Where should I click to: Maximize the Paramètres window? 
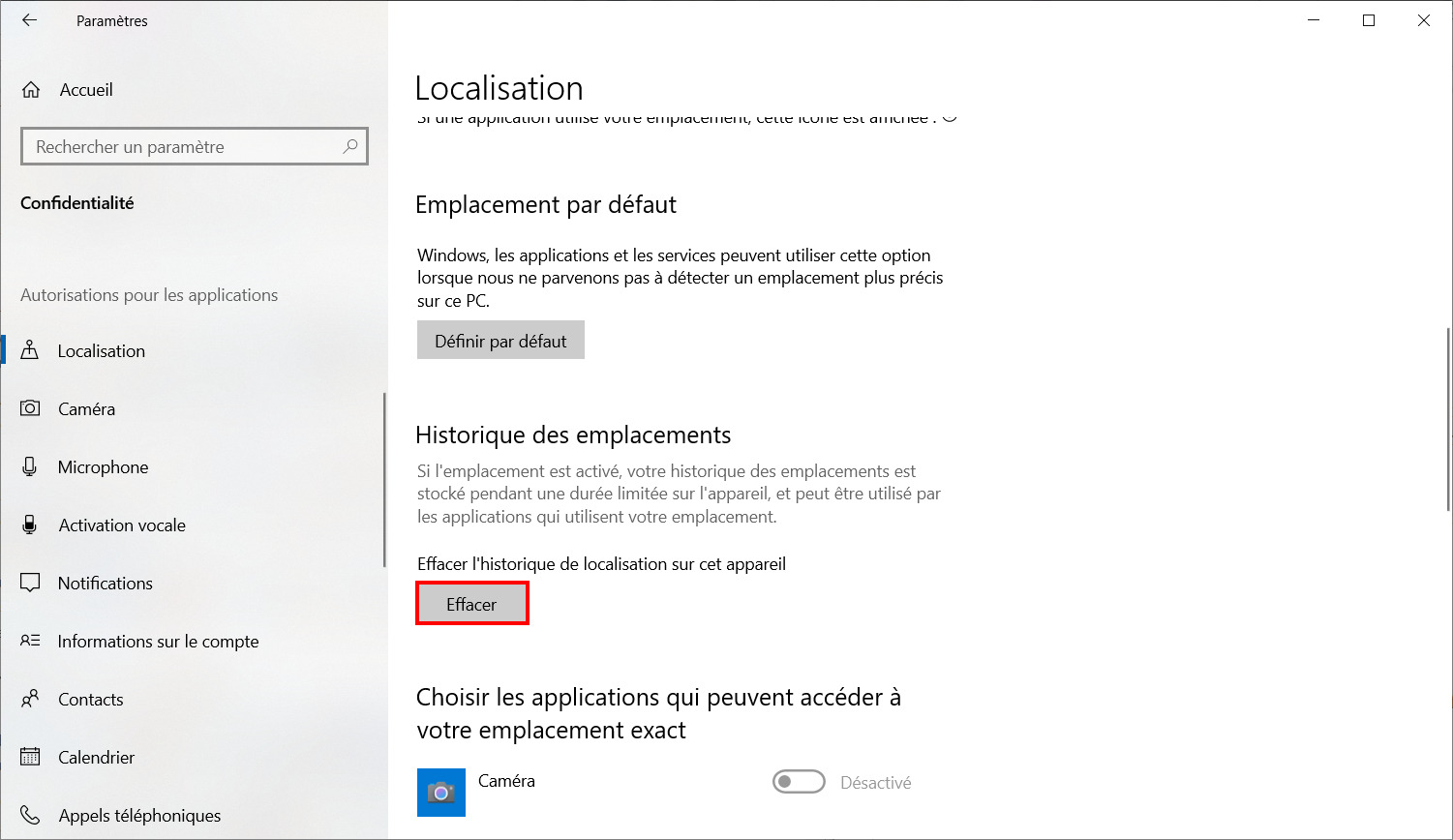(x=1369, y=20)
